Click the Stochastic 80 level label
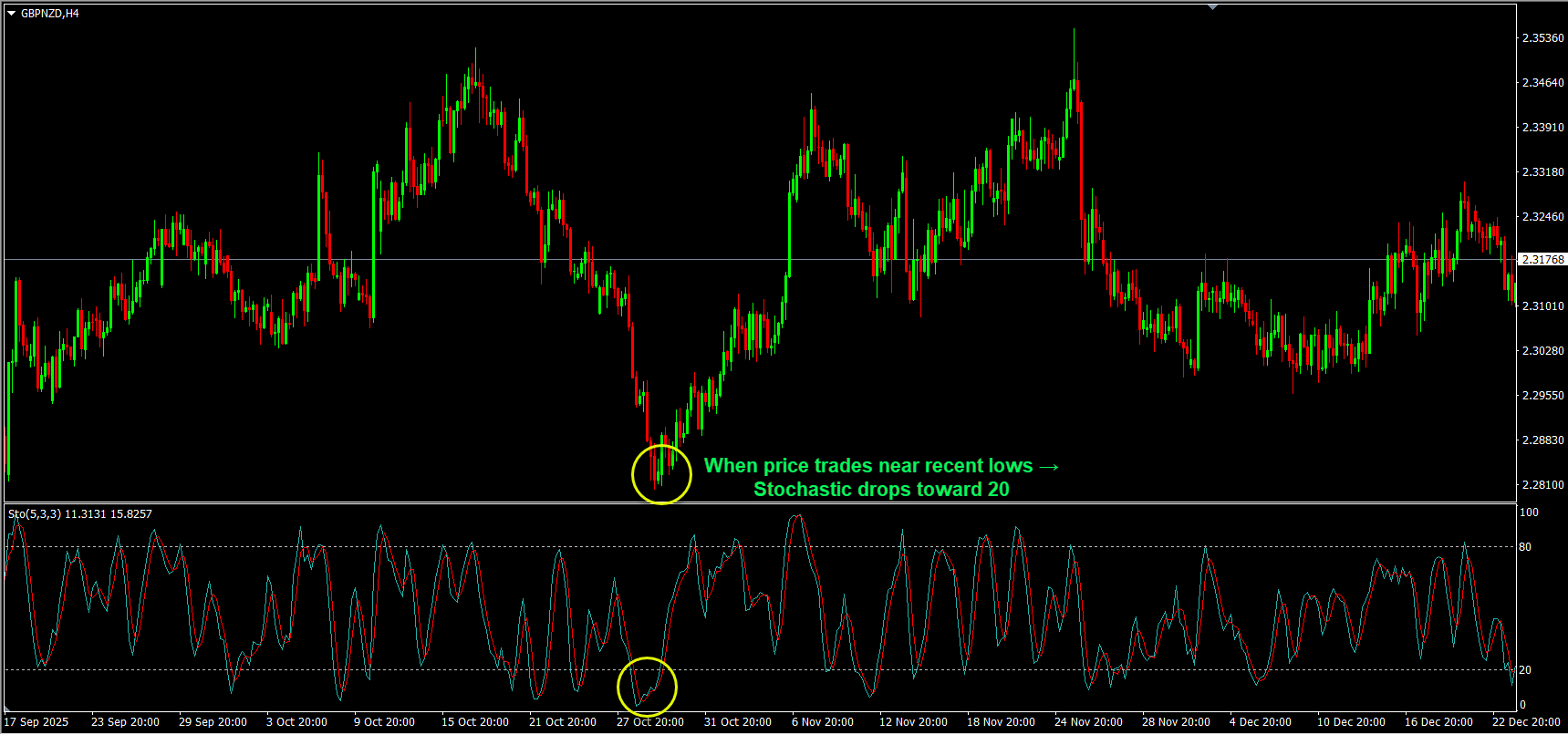 click(x=1525, y=547)
